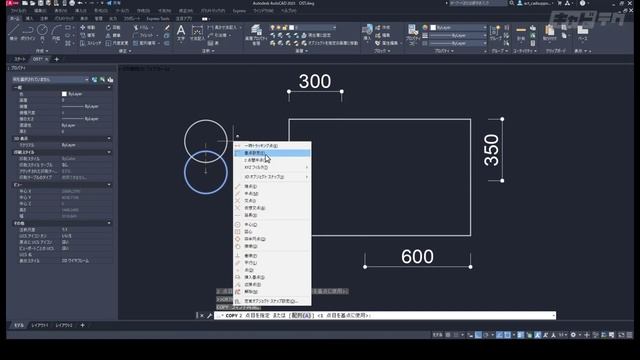
Task: Switch to the レイアウト1 layout tab
Action: coord(40,325)
